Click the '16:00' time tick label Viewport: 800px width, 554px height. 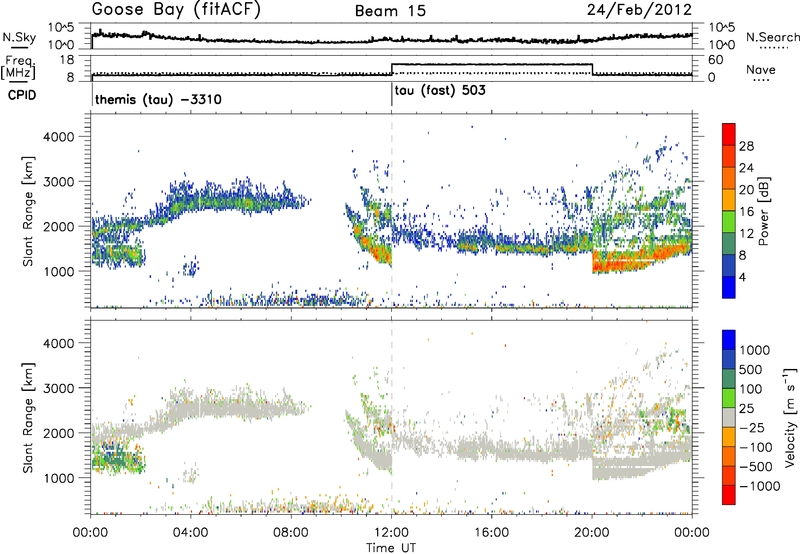click(x=491, y=533)
